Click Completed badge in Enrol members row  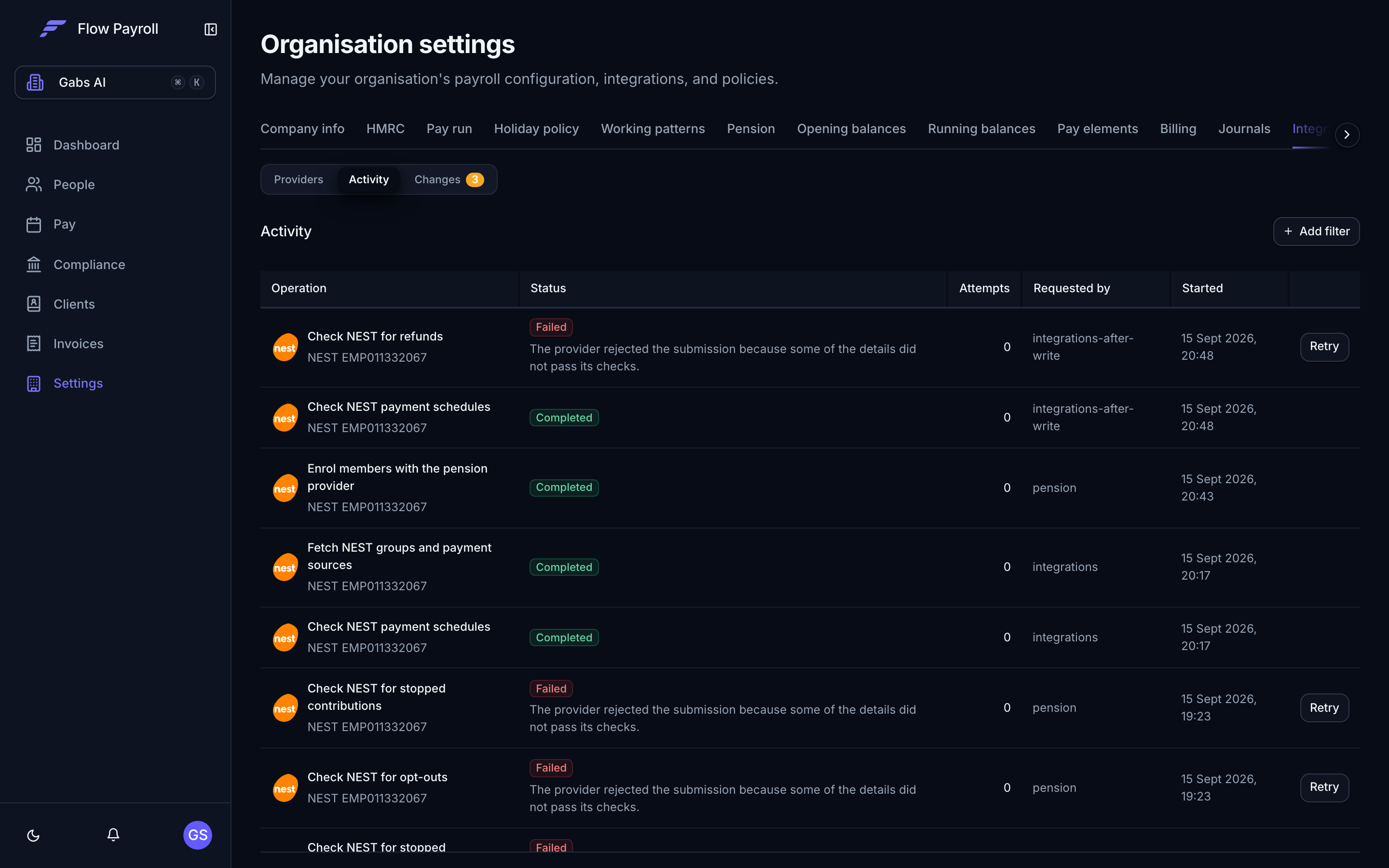point(564,488)
